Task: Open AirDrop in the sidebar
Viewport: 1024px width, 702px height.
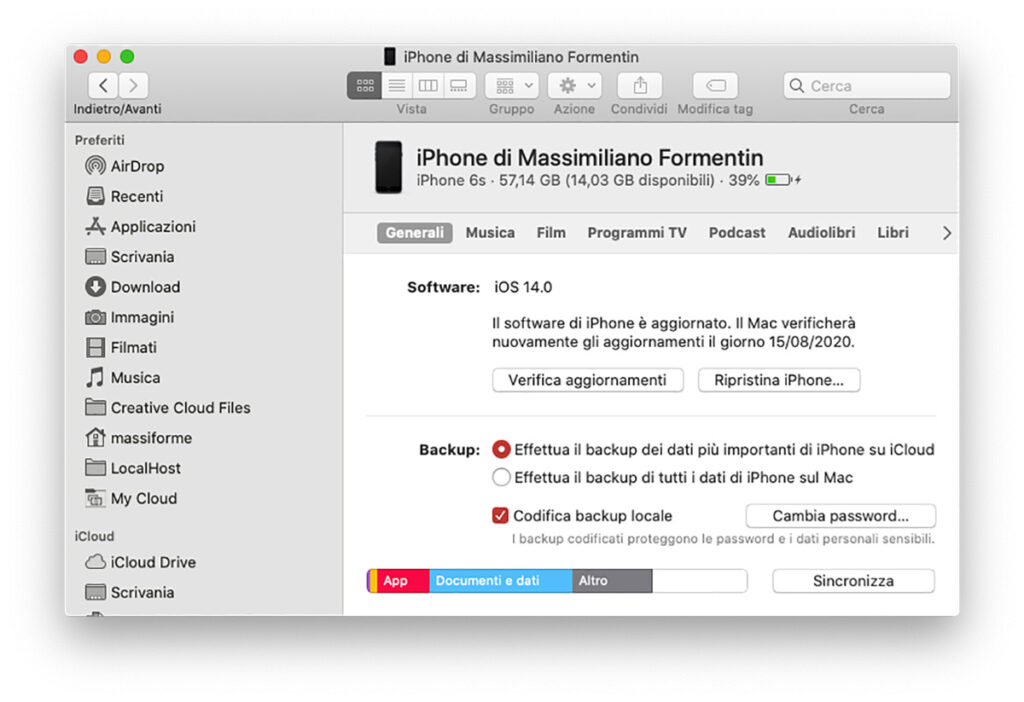Action: pyautogui.click(x=125, y=166)
